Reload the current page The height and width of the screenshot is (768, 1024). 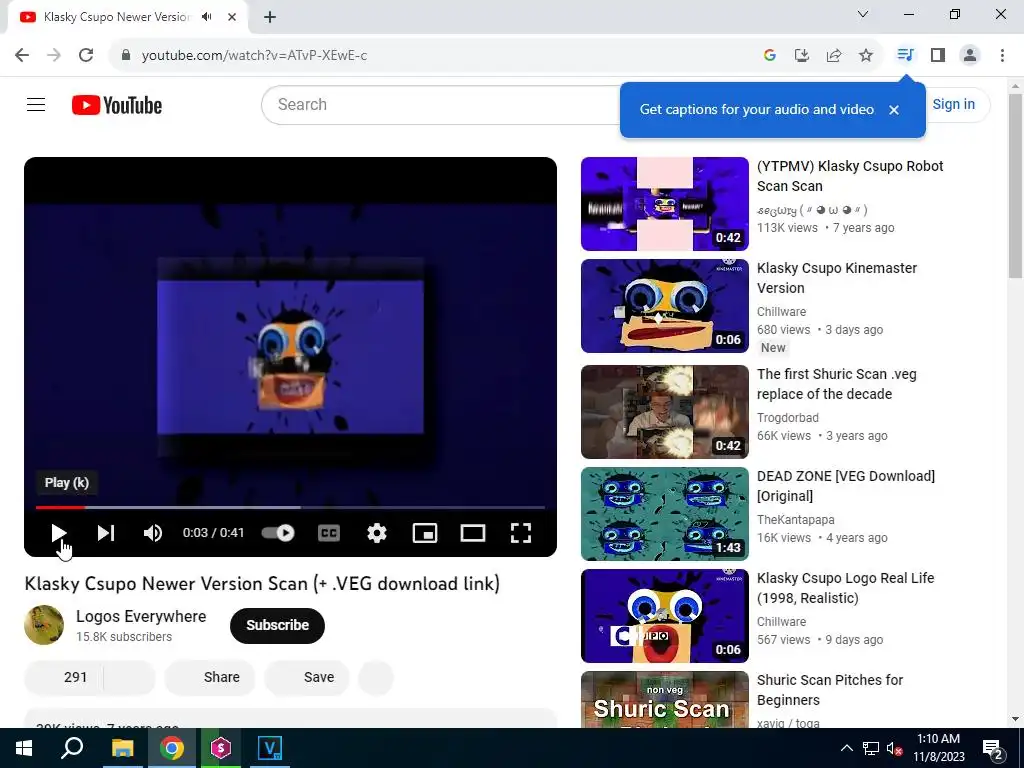[86, 55]
